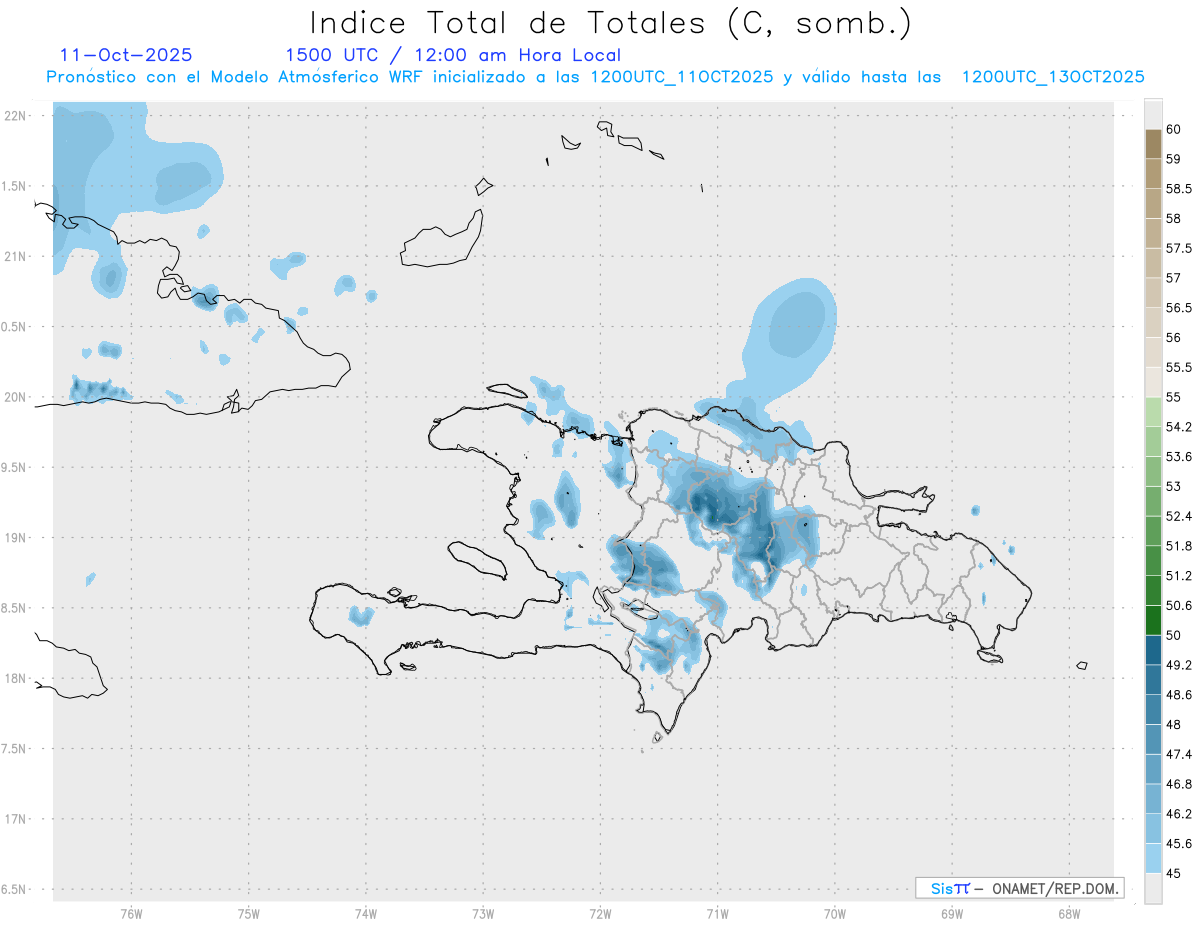Screen dimensions: 1200x927
Task: Click the colorbar value '57.5'
Action: (x=1179, y=248)
